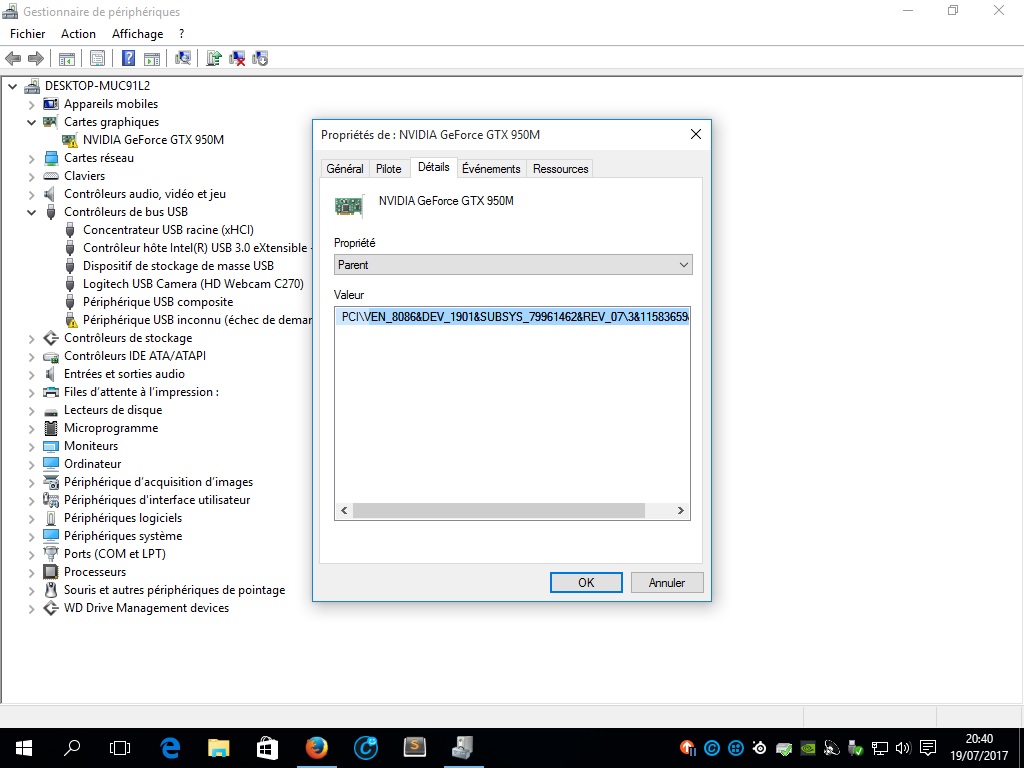1024x768 pixels.
Task: Click the left scroll arrow of Valeur list
Action: (344, 511)
